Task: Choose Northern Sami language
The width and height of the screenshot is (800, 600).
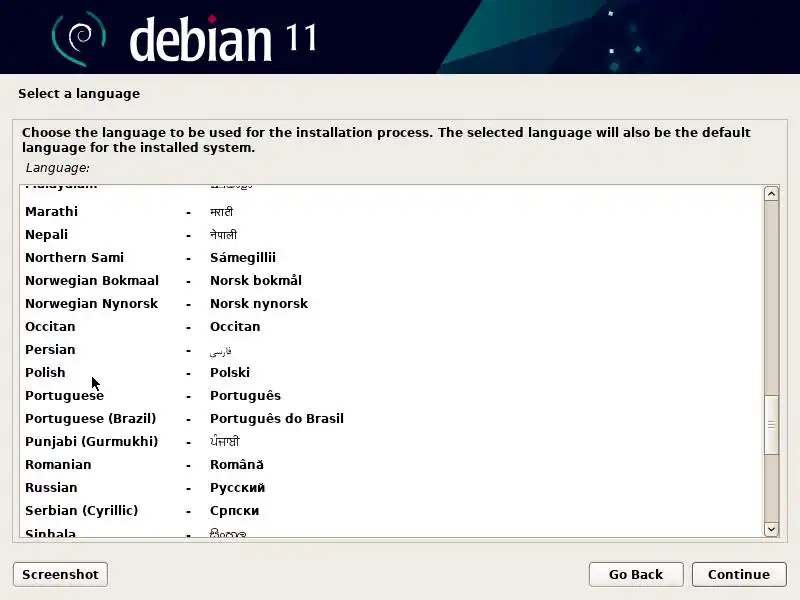Action: (x=392, y=258)
